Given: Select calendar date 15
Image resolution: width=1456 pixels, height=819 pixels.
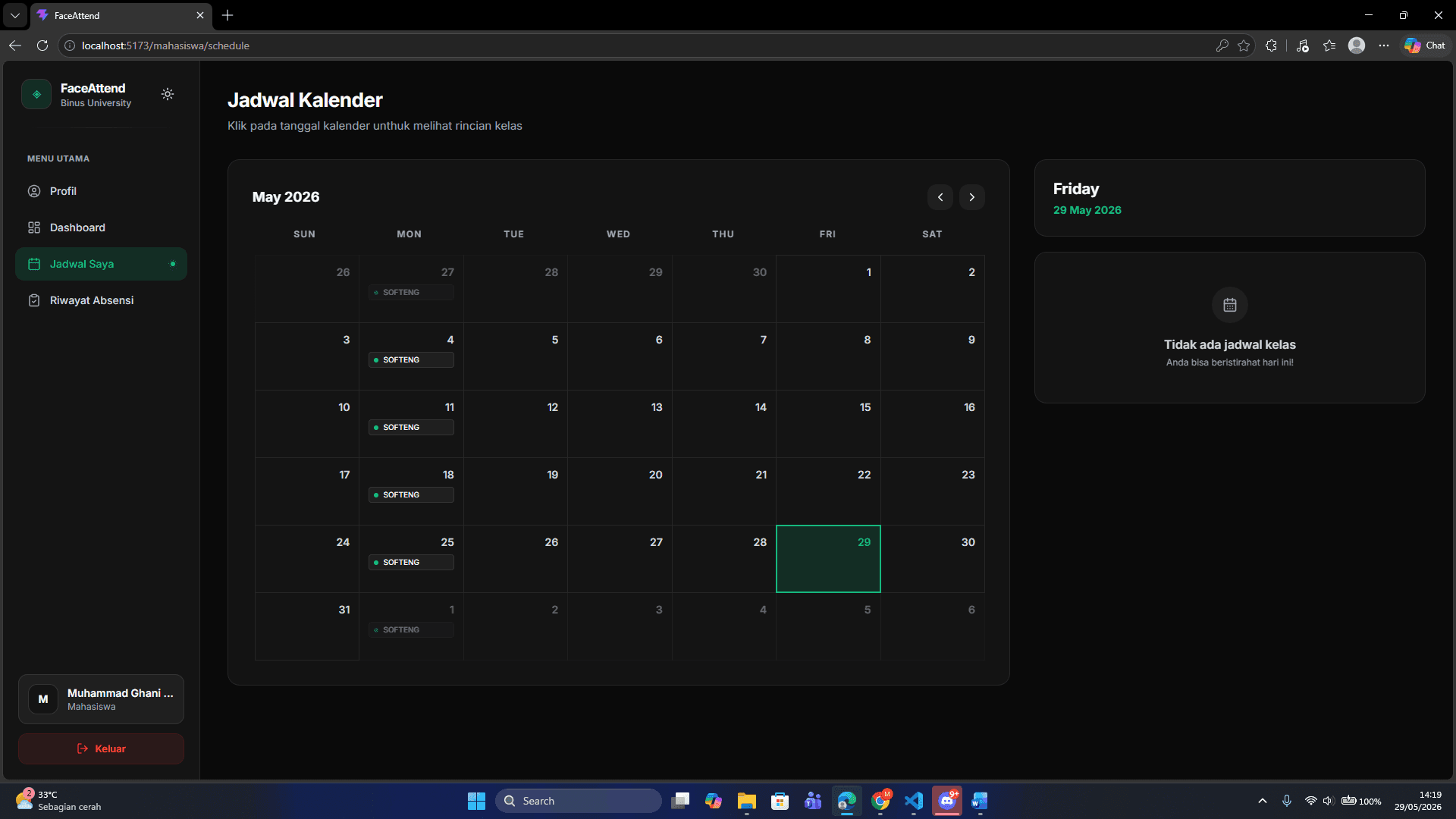Looking at the screenshot, I should (x=828, y=424).
